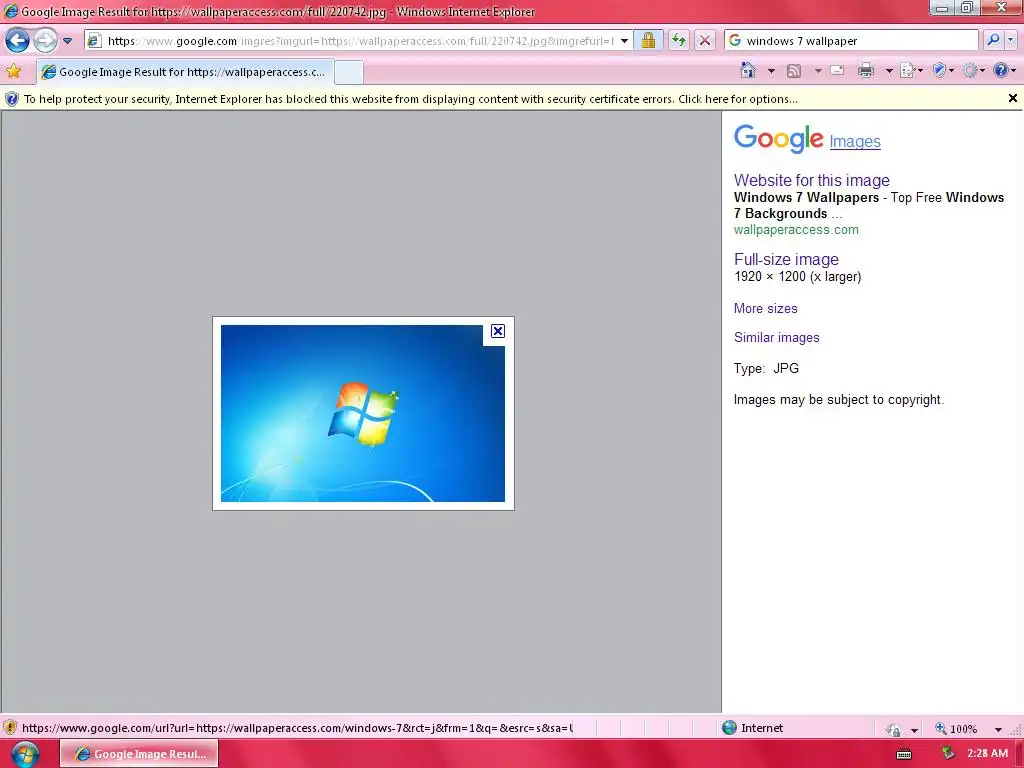The width and height of the screenshot is (1024, 768).
Task: Select the Google Image Result tab
Action: [185, 72]
